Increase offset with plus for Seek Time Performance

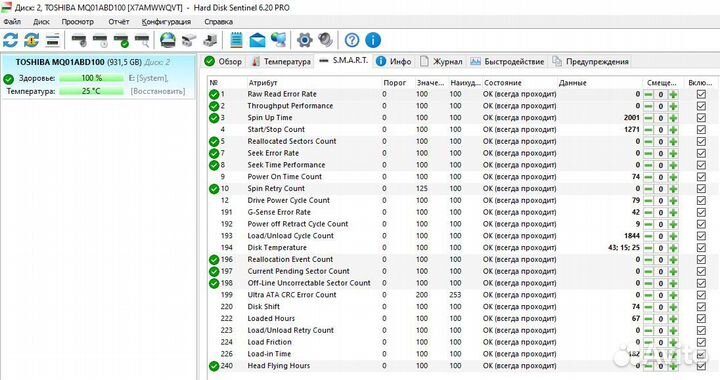pyautogui.click(x=673, y=165)
